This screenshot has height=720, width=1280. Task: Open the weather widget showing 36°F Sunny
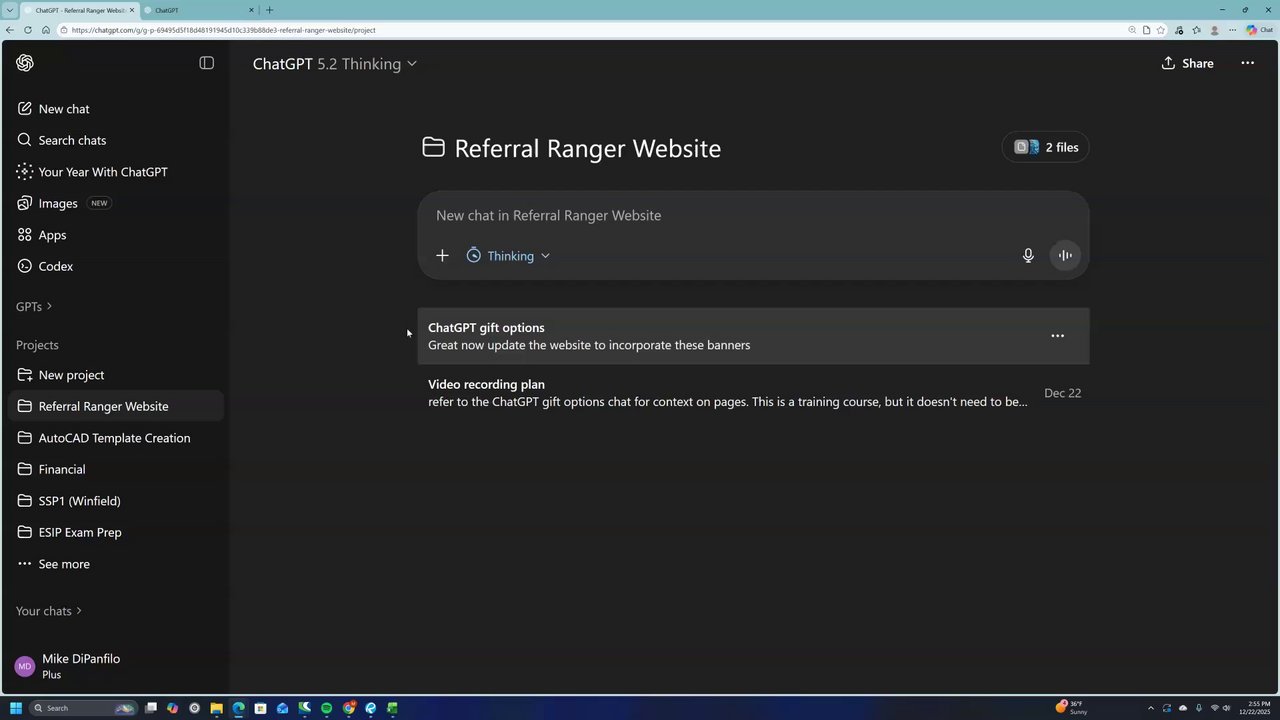[x=1072, y=708]
